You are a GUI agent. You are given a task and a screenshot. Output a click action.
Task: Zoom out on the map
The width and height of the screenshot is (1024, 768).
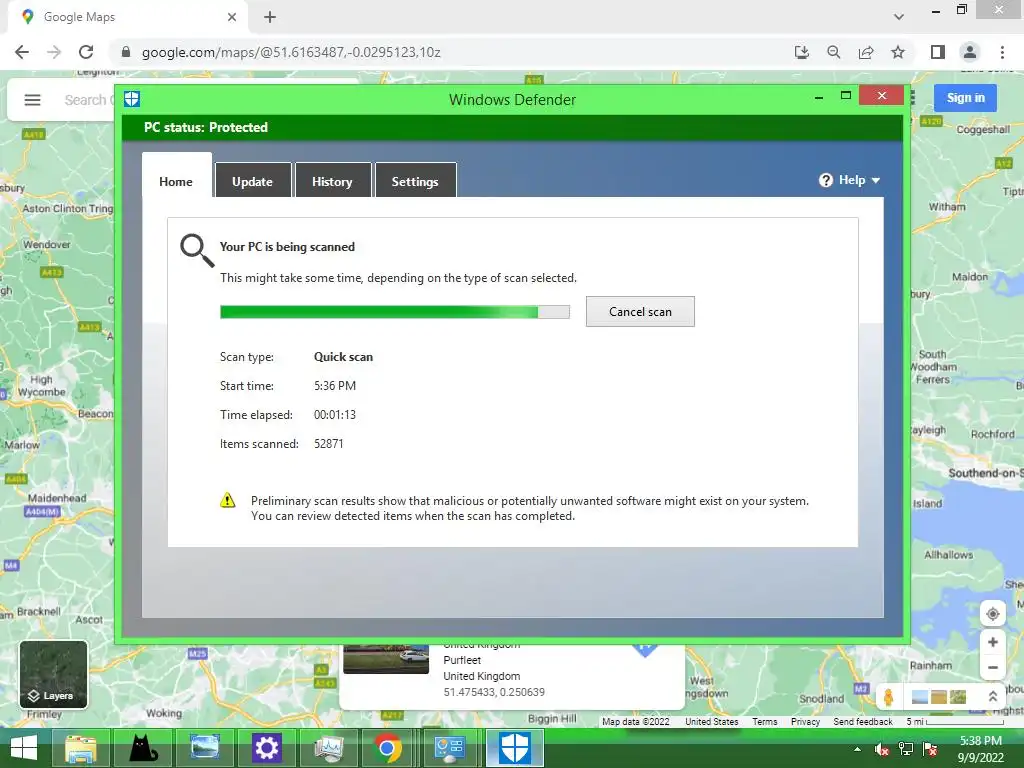tap(993, 667)
